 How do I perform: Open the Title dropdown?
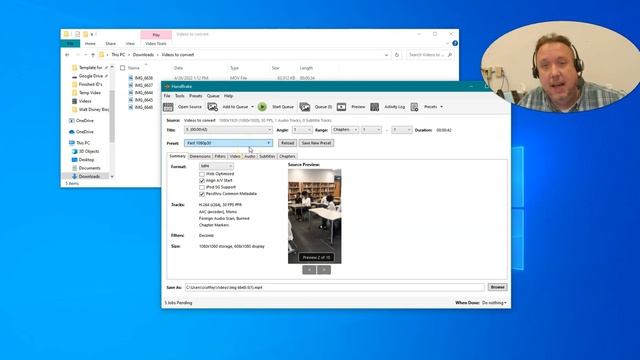coord(228,130)
